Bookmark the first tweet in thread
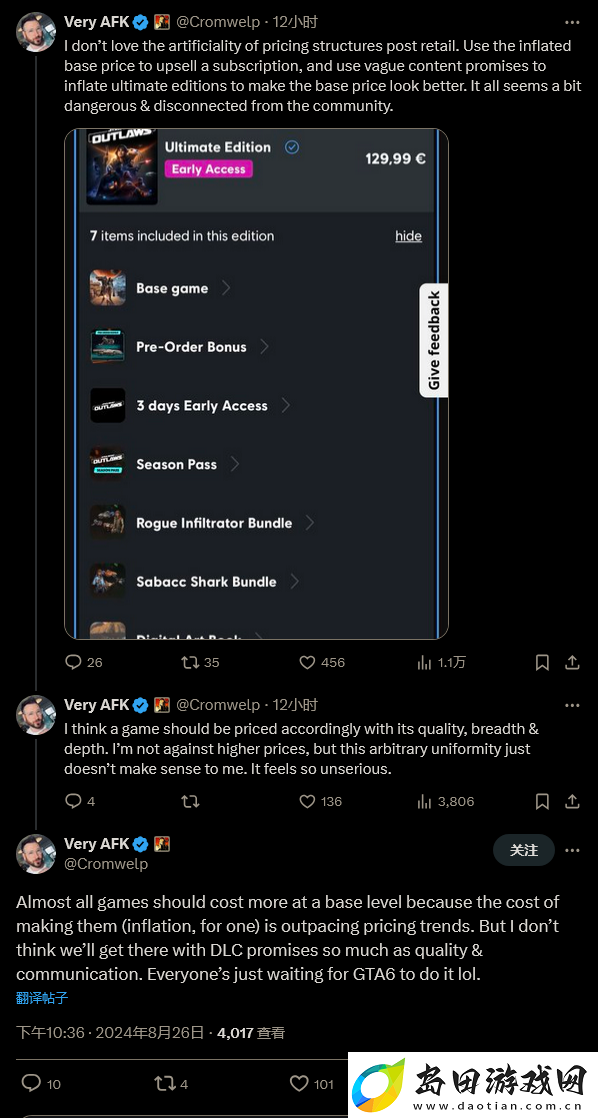 542,662
